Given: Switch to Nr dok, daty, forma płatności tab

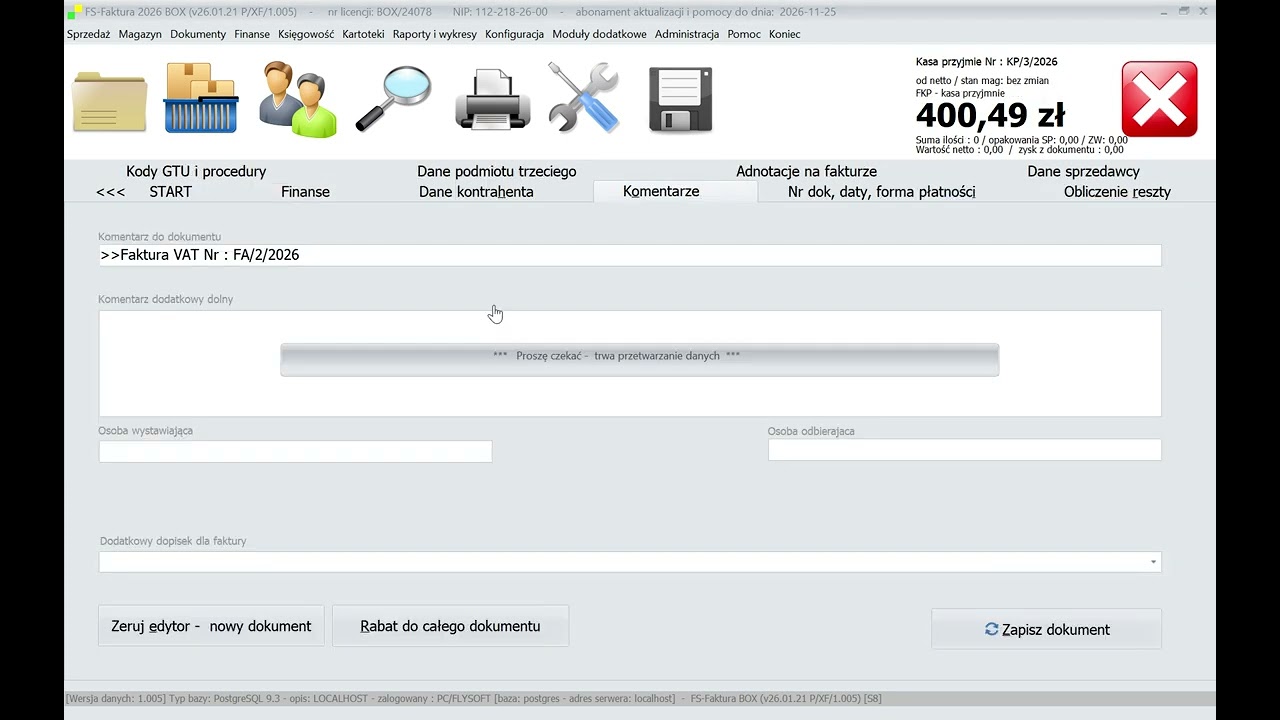Looking at the screenshot, I should tap(881, 191).
